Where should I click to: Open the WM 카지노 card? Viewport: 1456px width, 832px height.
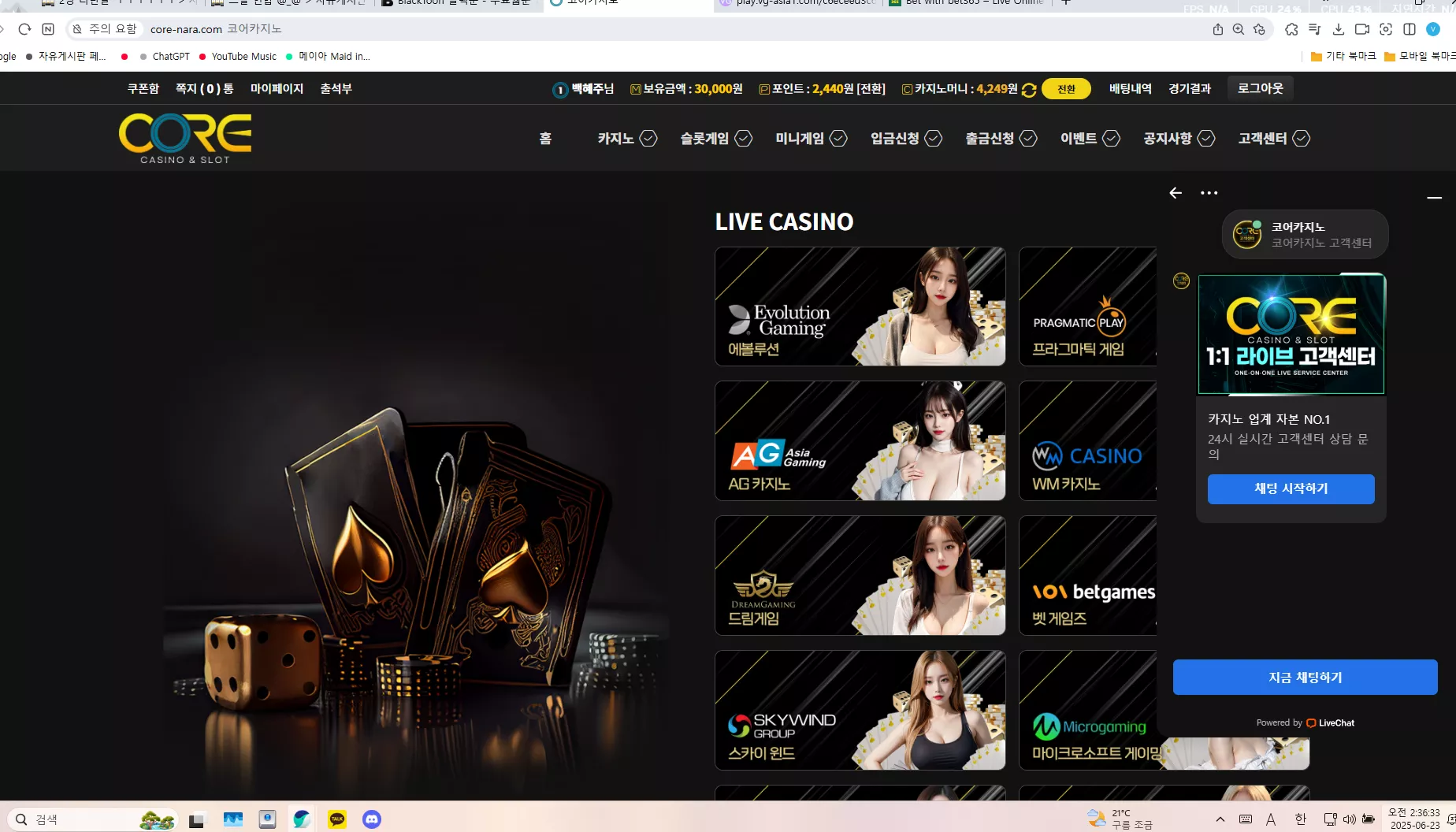click(x=1087, y=441)
